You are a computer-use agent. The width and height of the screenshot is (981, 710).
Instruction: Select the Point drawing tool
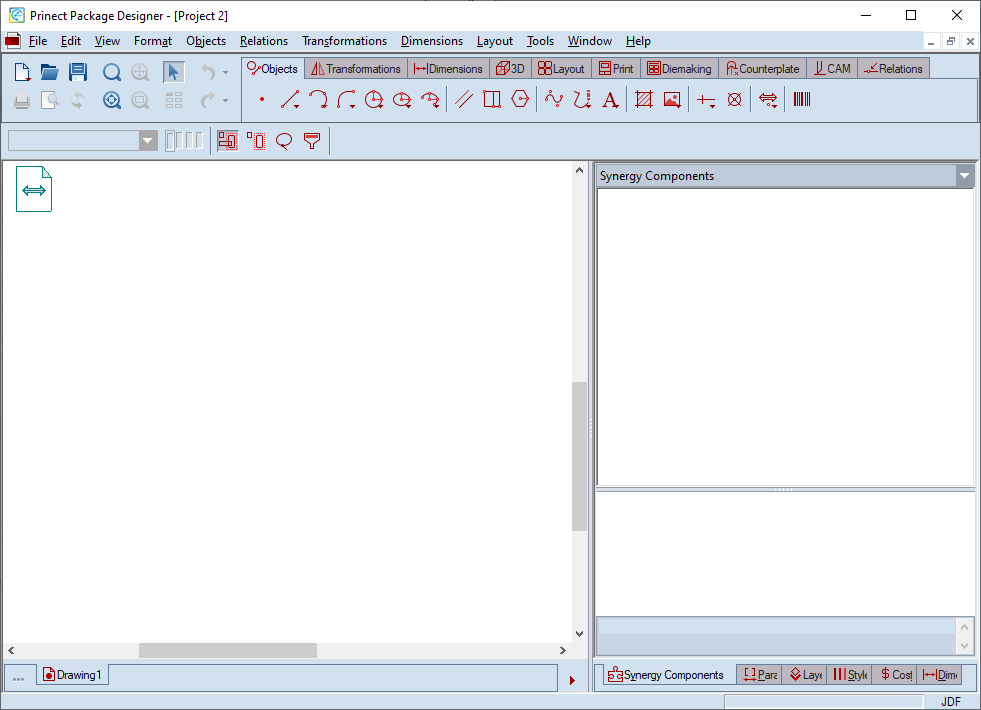click(262, 99)
